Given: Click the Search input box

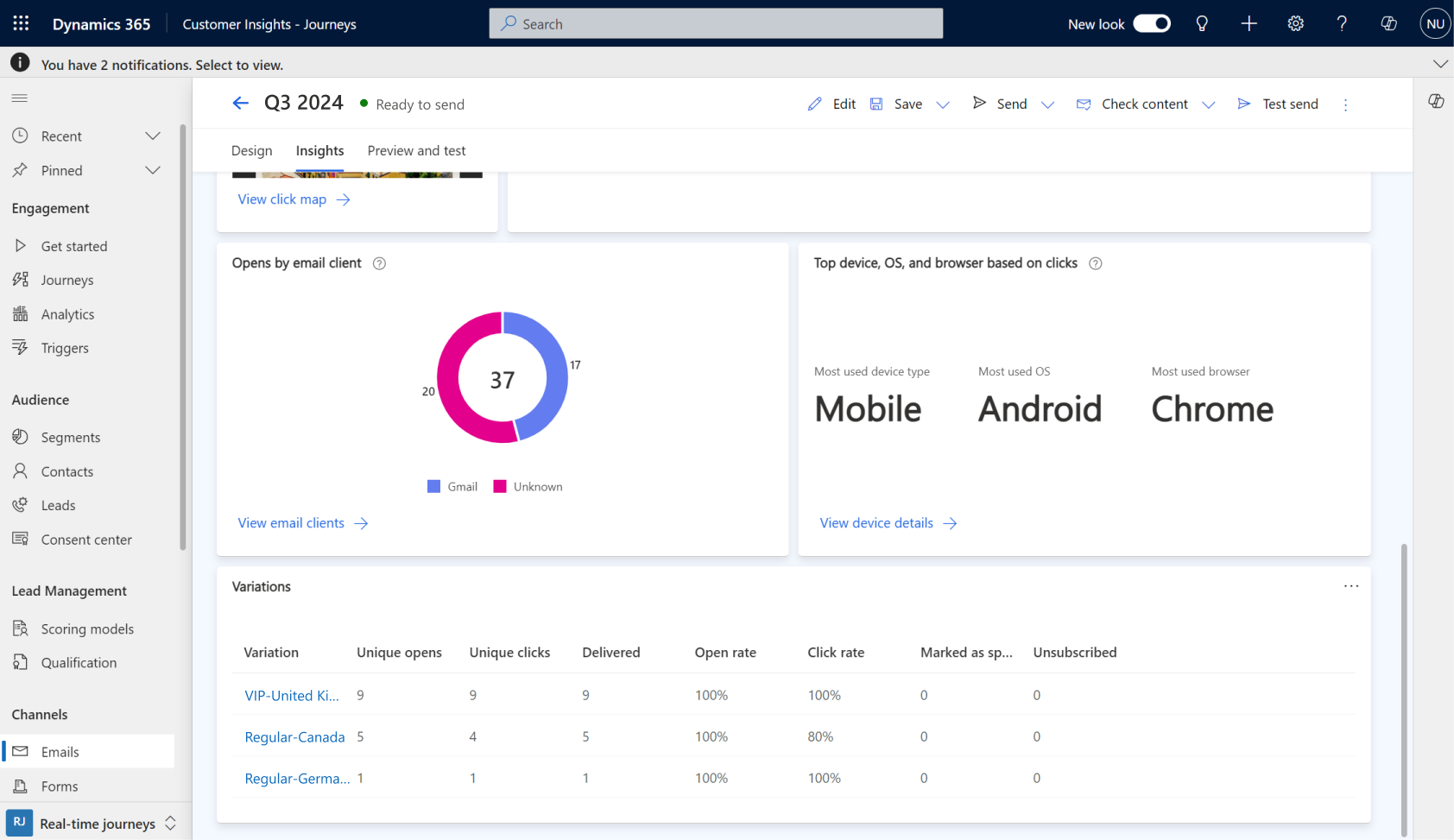Looking at the screenshot, I should (x=716, y=23).
